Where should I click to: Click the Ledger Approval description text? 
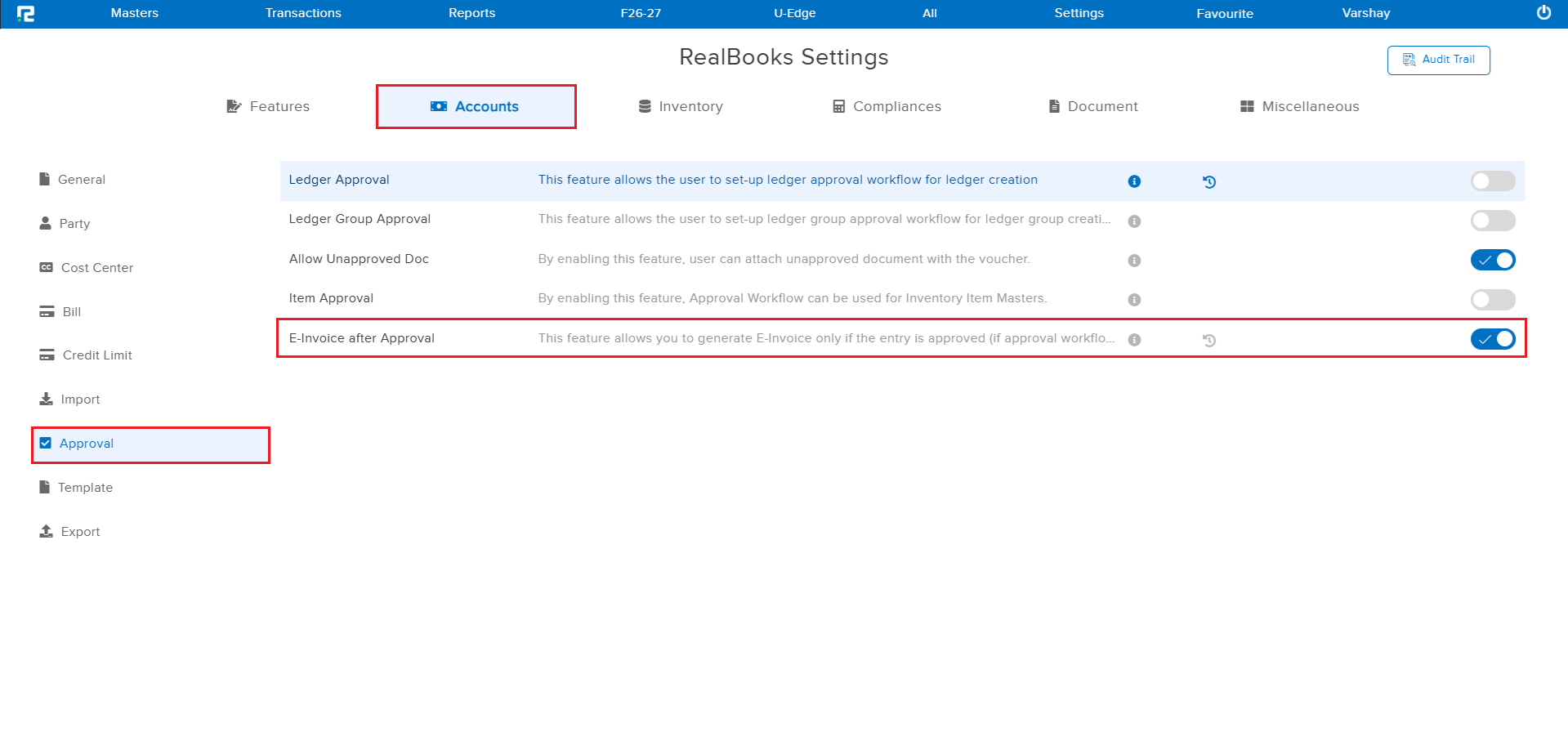pyautogui.click(x=788, y=180)
